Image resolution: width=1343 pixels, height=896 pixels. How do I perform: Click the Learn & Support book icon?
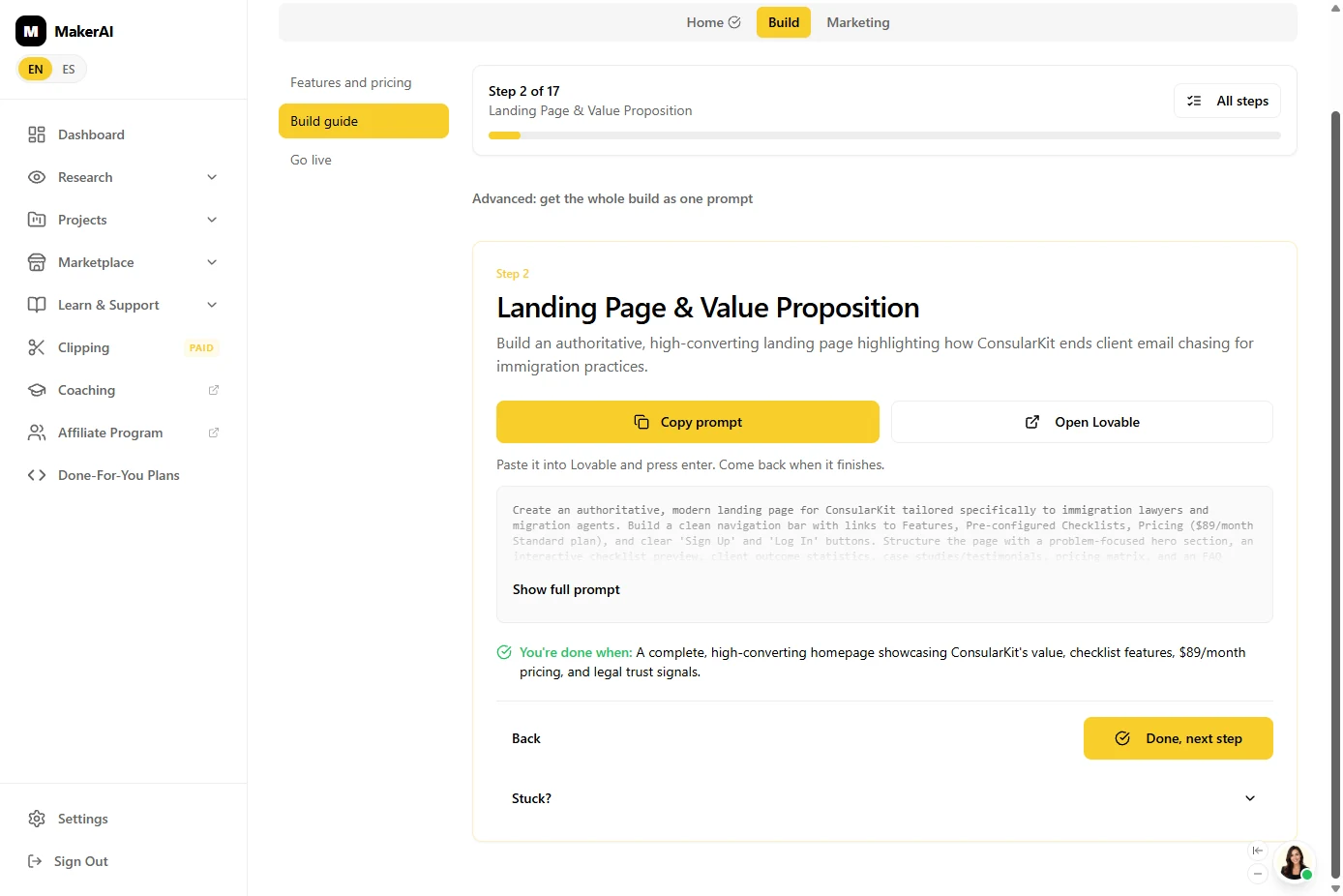pyautogui.click(x=37, y=305)
